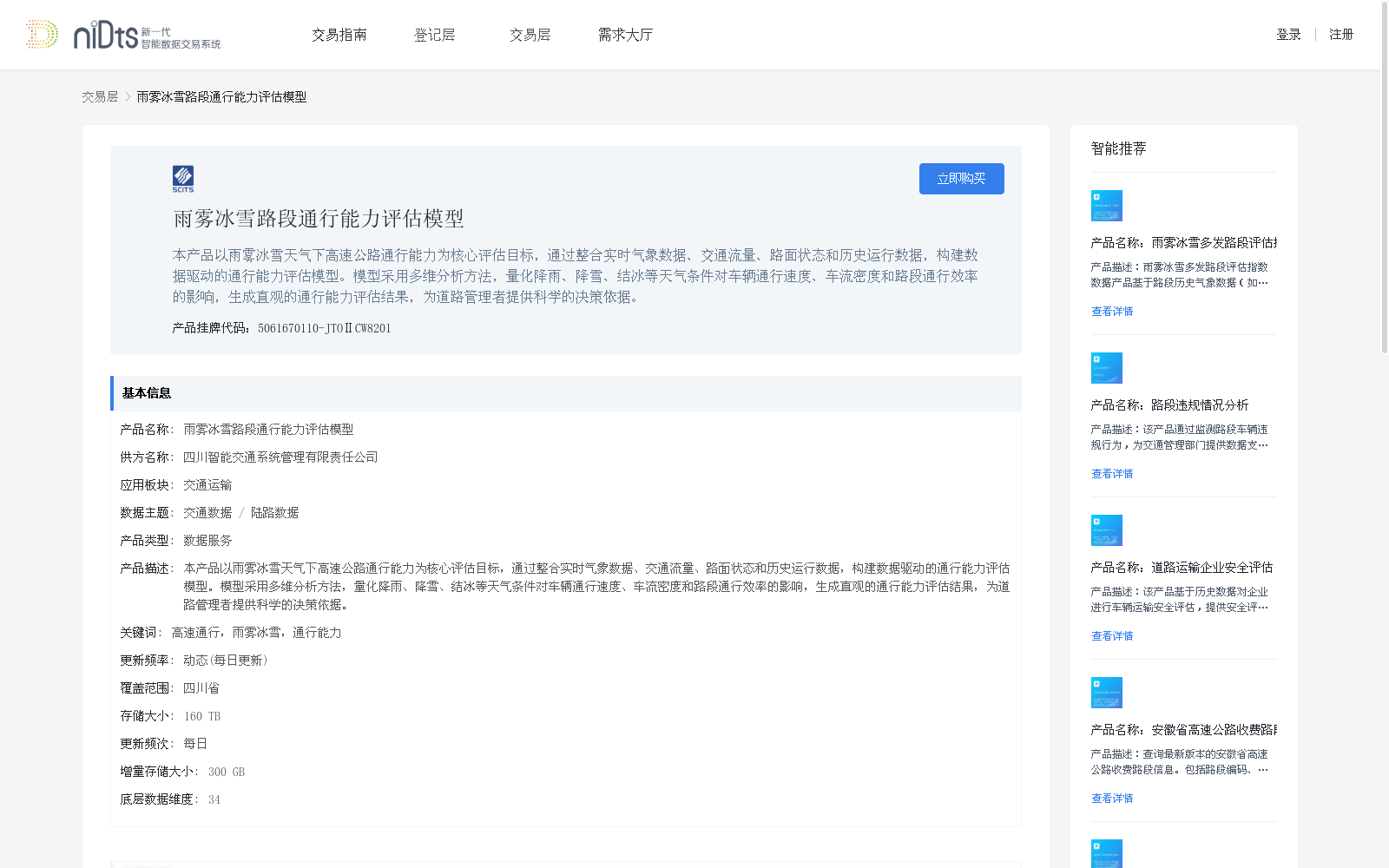This screenshot has width=1389, height=868.
Task: Open thumbnail of 雨雾冰雪多发路段评估 recommendation
Action: (1107, 206)
